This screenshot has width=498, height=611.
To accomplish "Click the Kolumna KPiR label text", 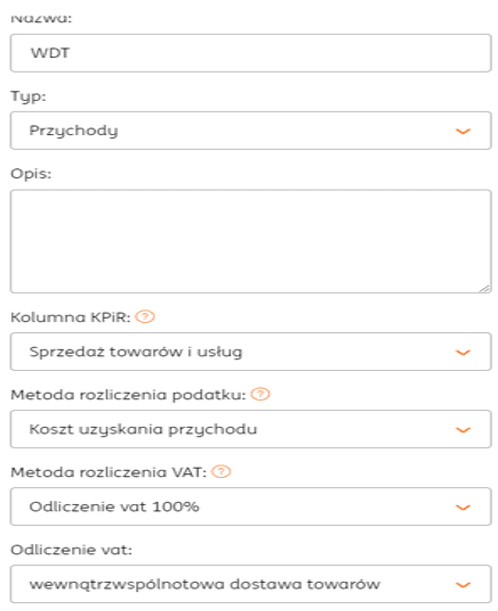I will click(71, 317).
